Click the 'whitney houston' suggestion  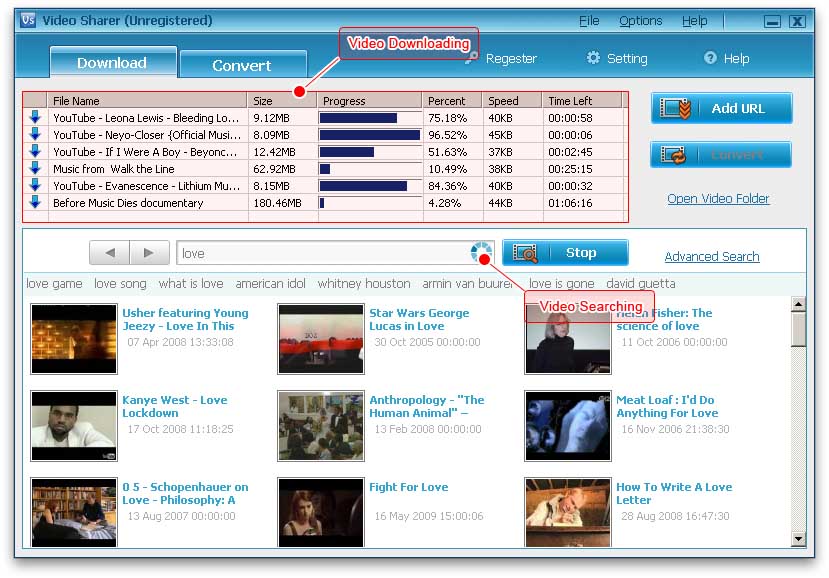[x=364, y=284]
